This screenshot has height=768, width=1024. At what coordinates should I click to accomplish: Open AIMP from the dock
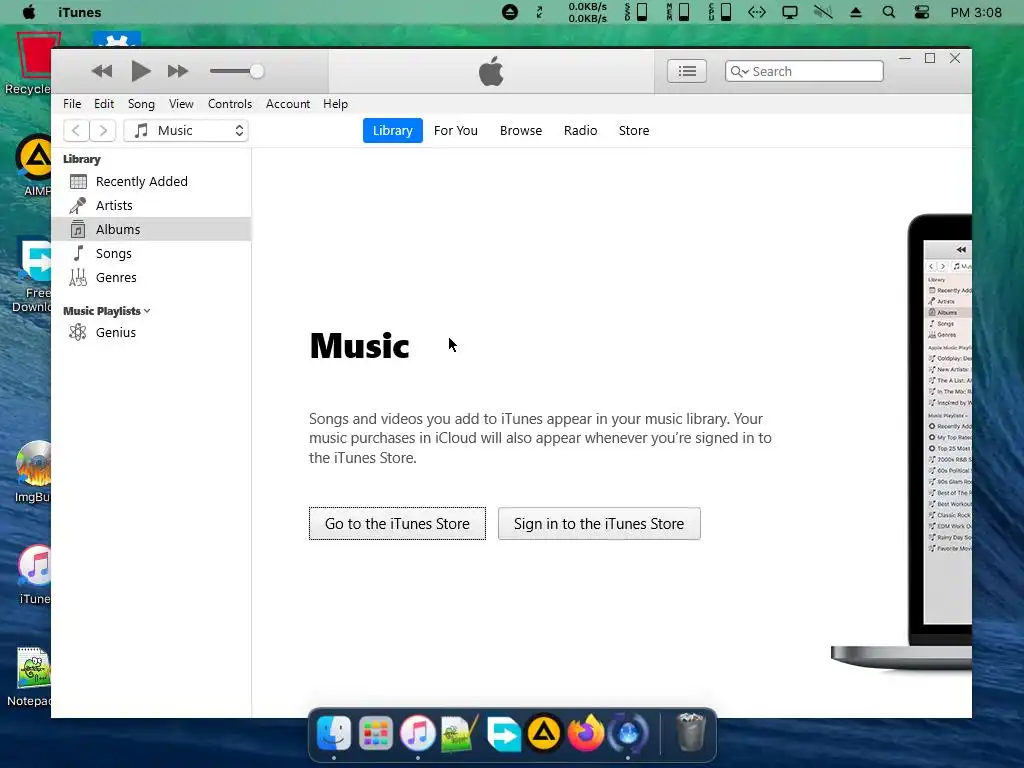pyautogui.click(x=544, y=733)
